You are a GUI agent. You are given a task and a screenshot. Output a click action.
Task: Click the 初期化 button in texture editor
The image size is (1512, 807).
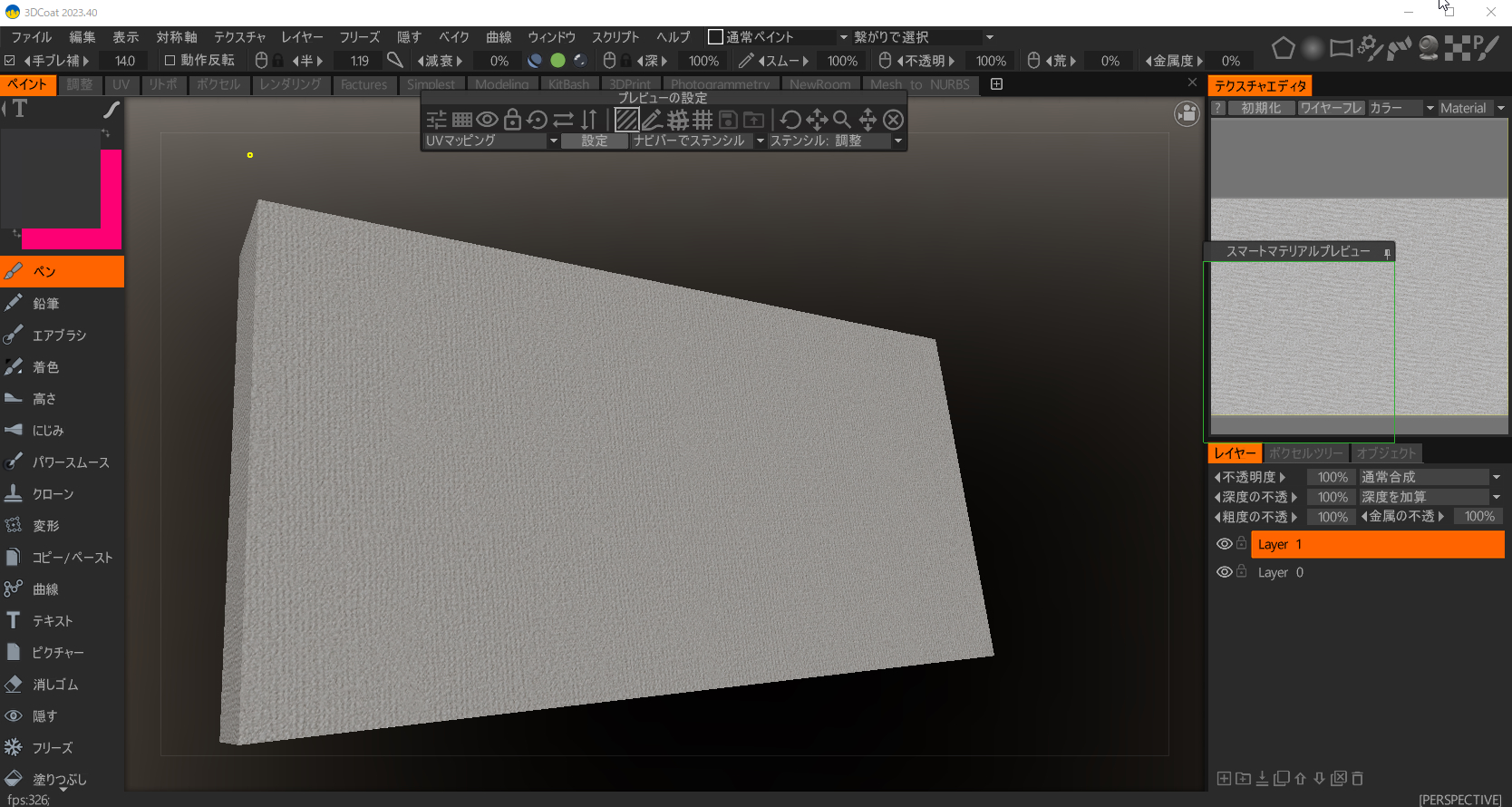(x=1260, y=108)
